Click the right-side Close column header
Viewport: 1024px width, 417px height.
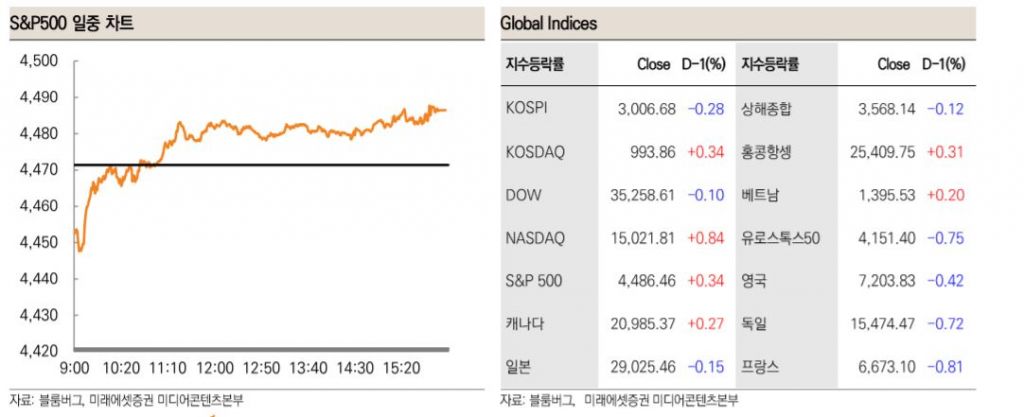pos(893,64)
